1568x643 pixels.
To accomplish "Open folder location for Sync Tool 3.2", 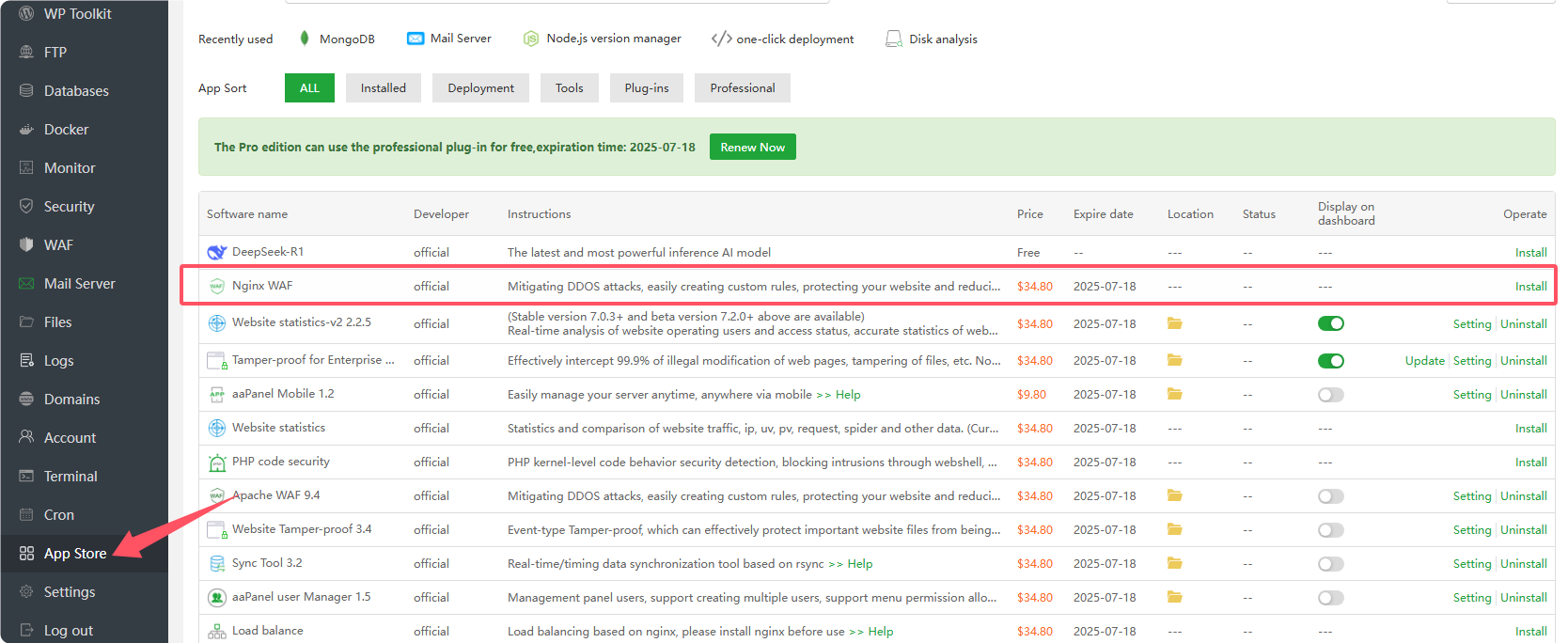I will pyautogui.click(x=1174, y=563).
